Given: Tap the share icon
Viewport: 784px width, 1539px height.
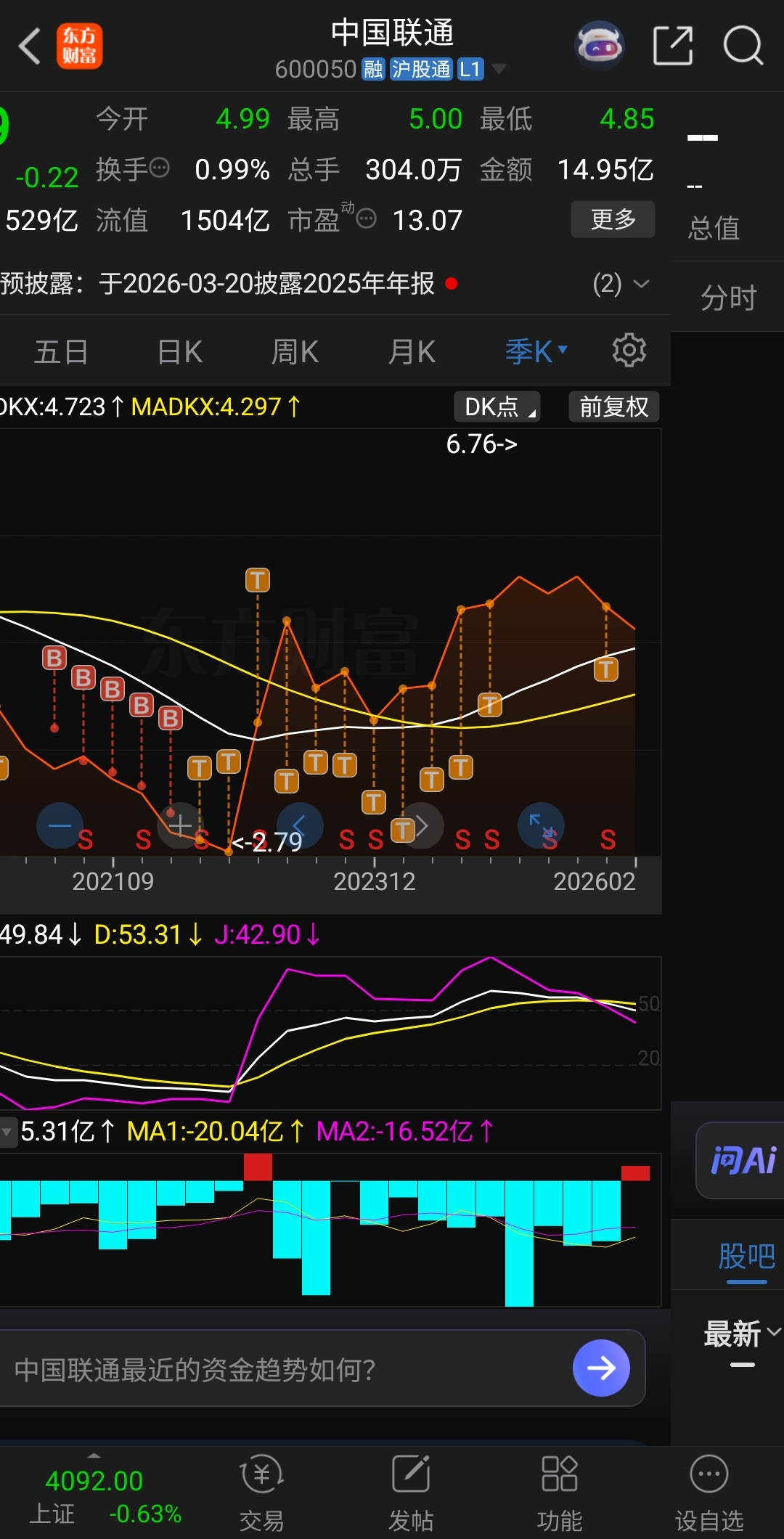Looking at the screenshot, I should point(673,46).
